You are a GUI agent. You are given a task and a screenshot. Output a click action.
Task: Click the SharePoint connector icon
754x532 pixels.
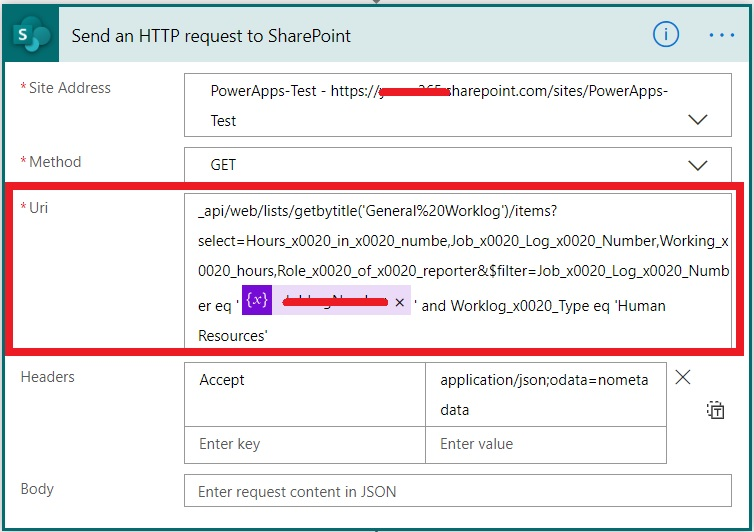32,36
